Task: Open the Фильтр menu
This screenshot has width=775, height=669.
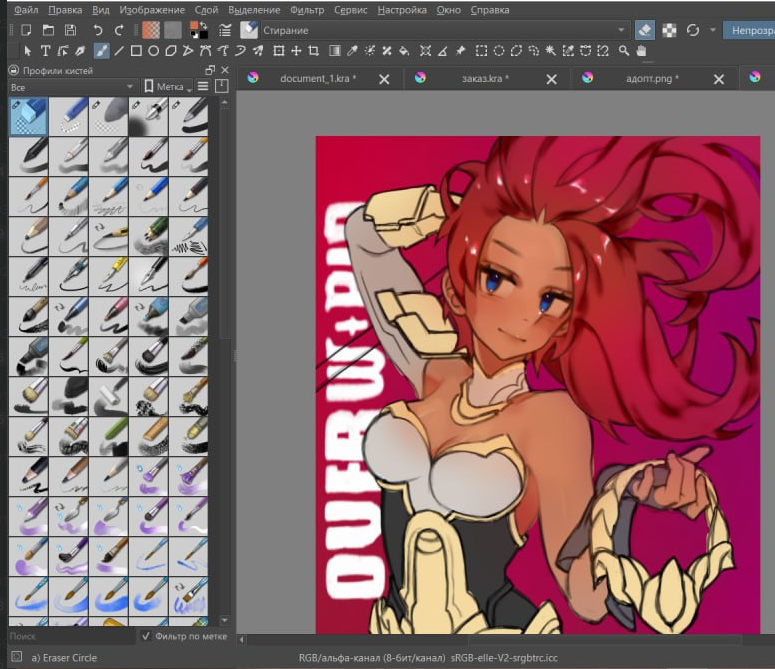Action: pos(306,10)
